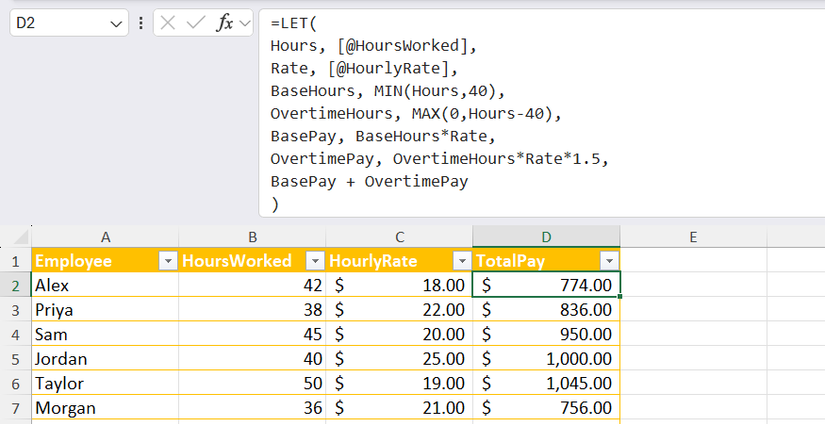Screen dimensions: 825x424
Task: Select the hourly rate cell 21.00
Action: click(399, 408)
